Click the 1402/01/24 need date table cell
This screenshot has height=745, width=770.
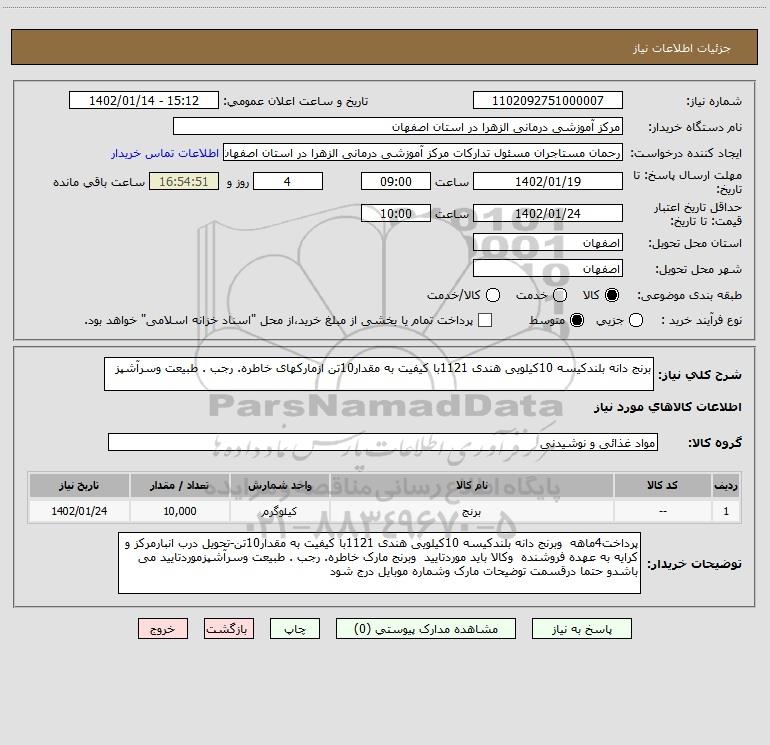click(x=79, y=511)
